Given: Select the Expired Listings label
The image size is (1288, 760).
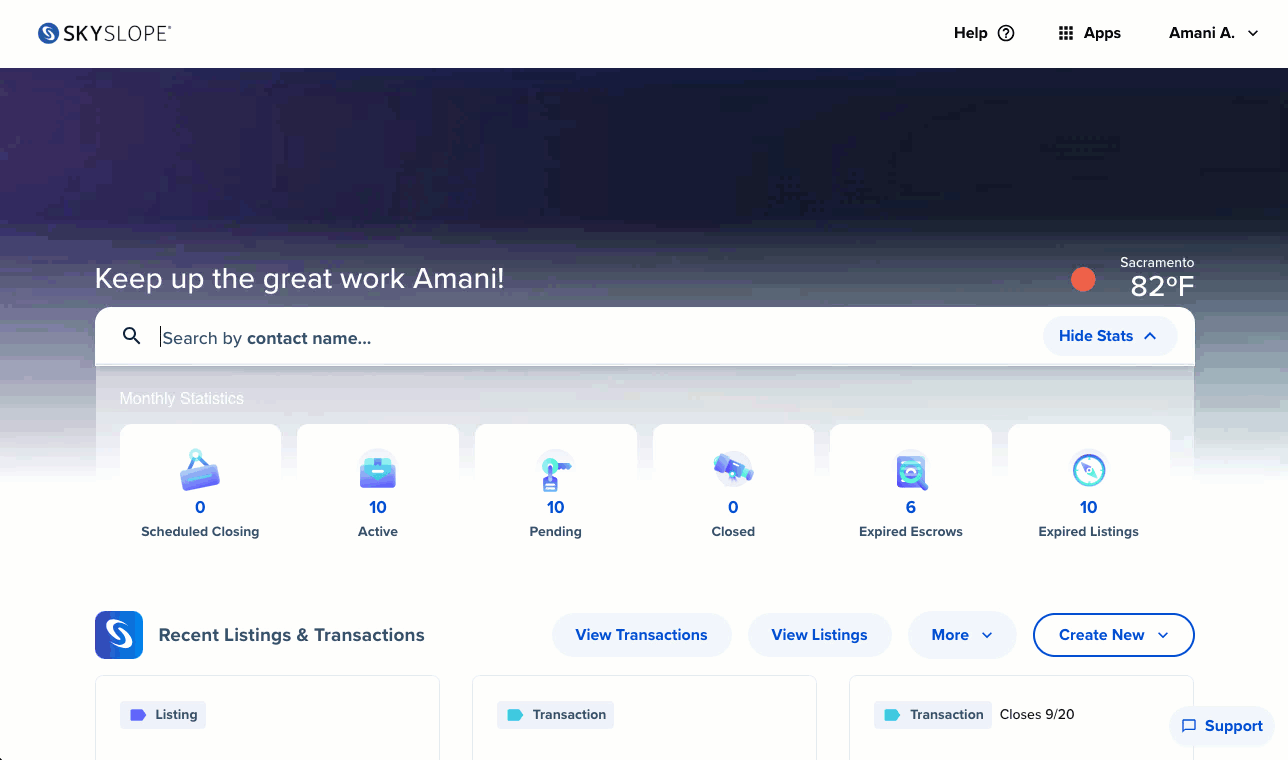Looking at the screenshot, I should 1088,532.
